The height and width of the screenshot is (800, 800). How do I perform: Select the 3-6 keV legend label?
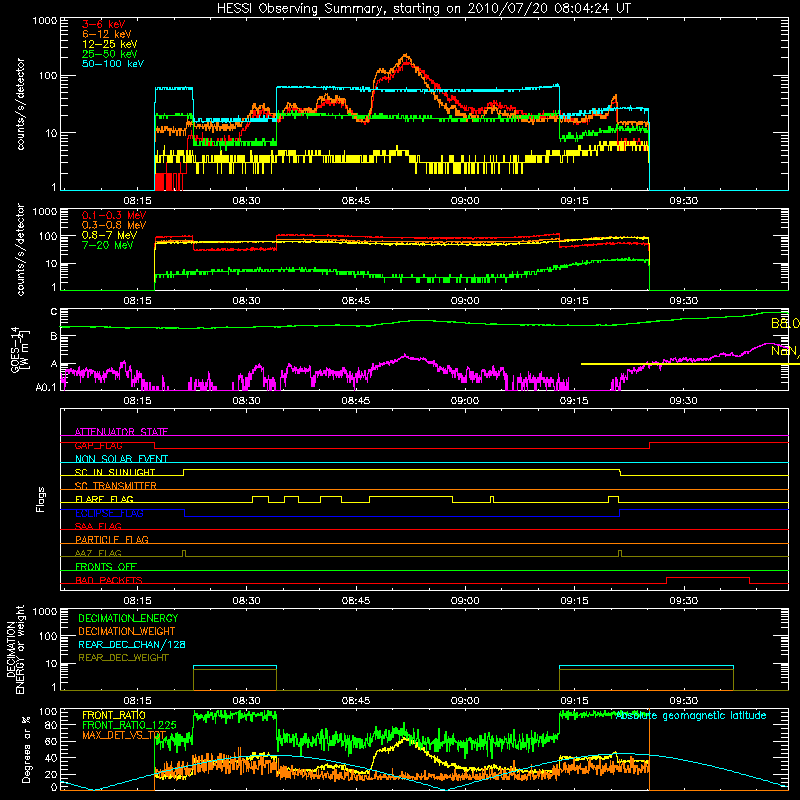(103, 24)
